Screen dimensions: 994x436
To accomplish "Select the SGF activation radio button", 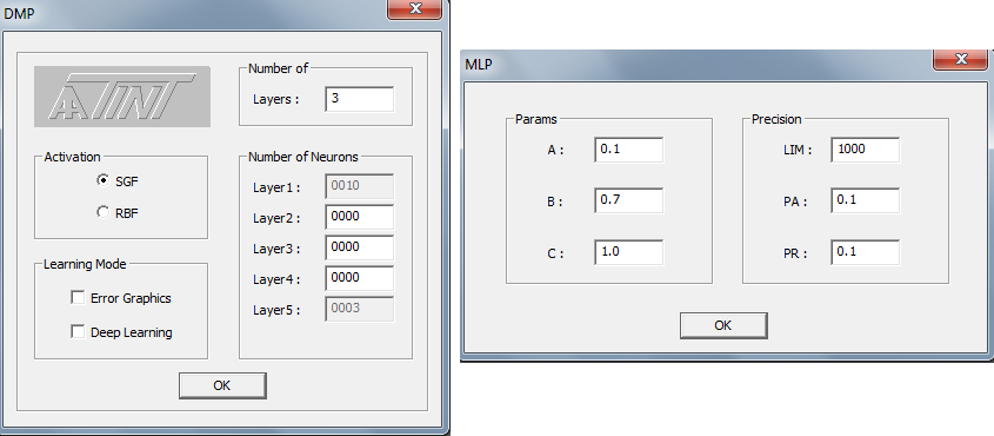I will (103, 181).
